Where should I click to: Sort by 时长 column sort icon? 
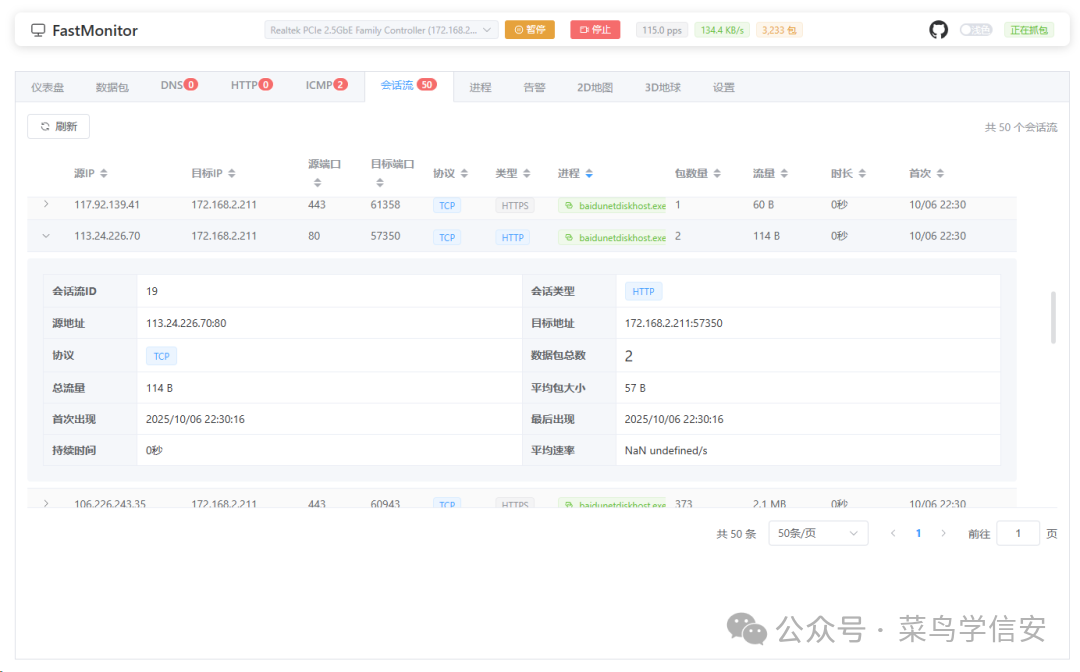(x=862, y=174)
